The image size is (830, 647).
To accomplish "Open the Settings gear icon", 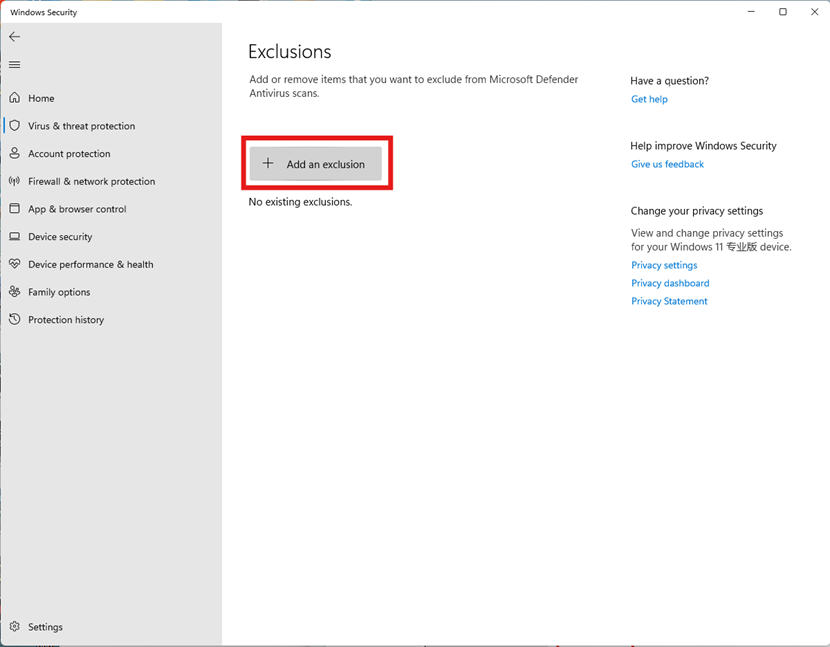I will [x=15, y=626].
